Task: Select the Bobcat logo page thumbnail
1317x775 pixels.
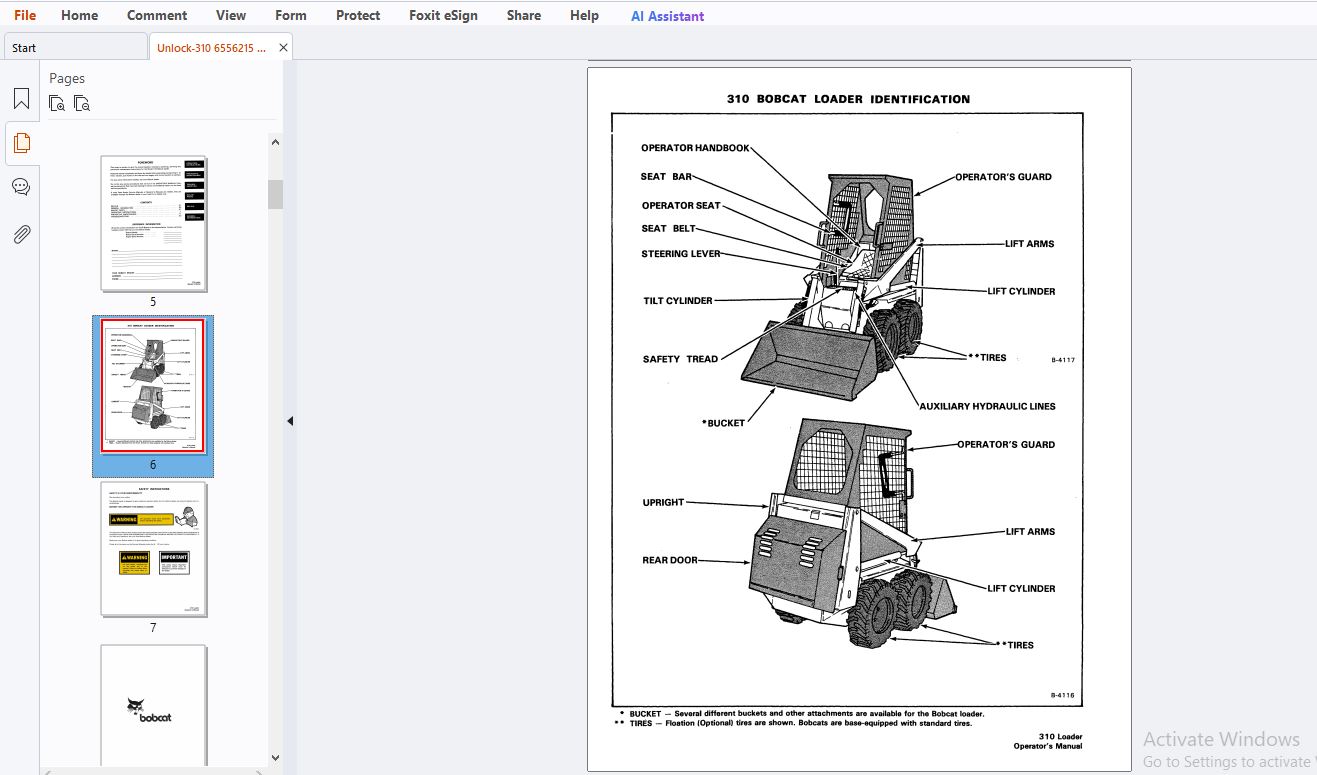Action: [x=153, y=706]
